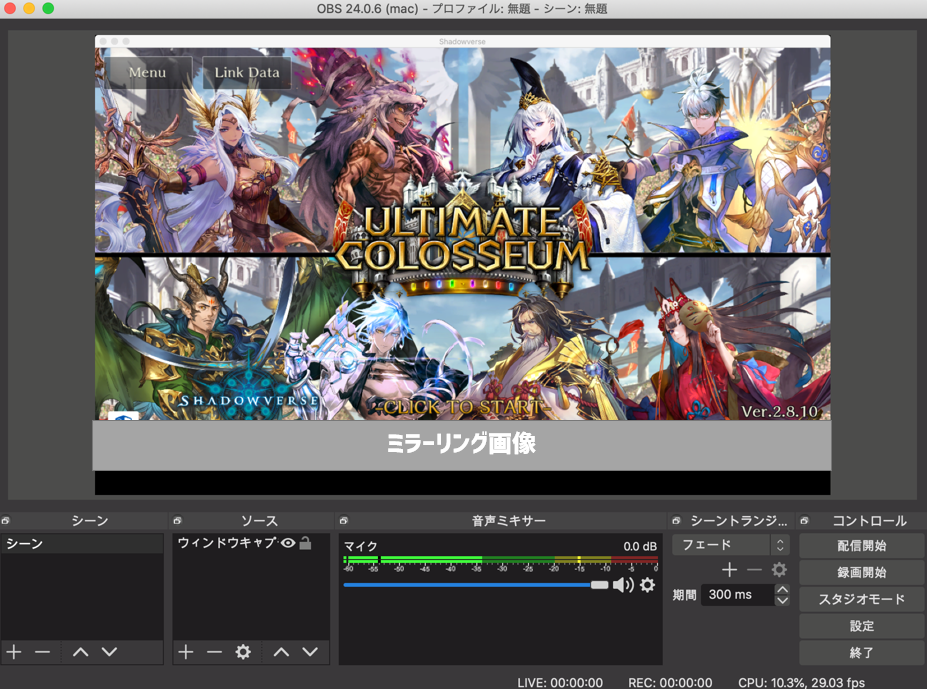Add a new scene with plus icon

(x=14, y=652)
